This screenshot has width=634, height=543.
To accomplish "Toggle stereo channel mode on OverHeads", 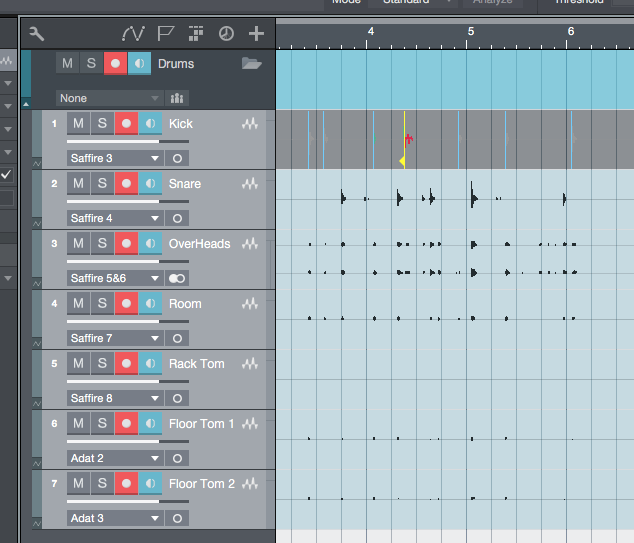I will [178, 278].
